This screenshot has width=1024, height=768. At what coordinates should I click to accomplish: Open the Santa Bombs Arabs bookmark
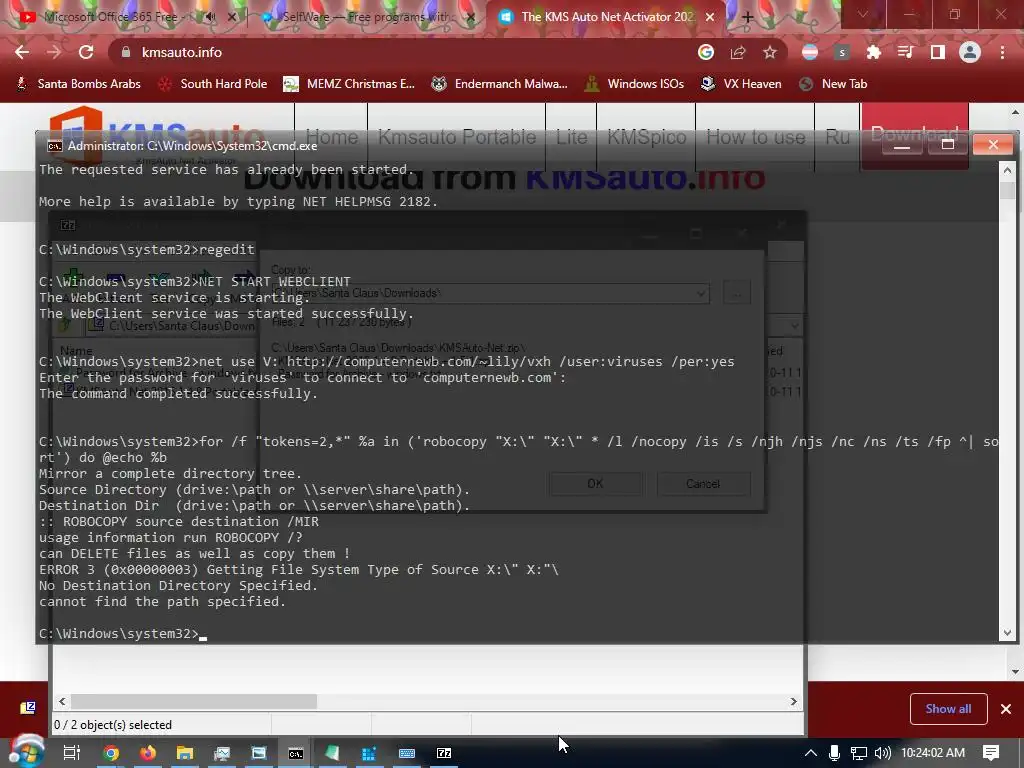tap(78, 84)
